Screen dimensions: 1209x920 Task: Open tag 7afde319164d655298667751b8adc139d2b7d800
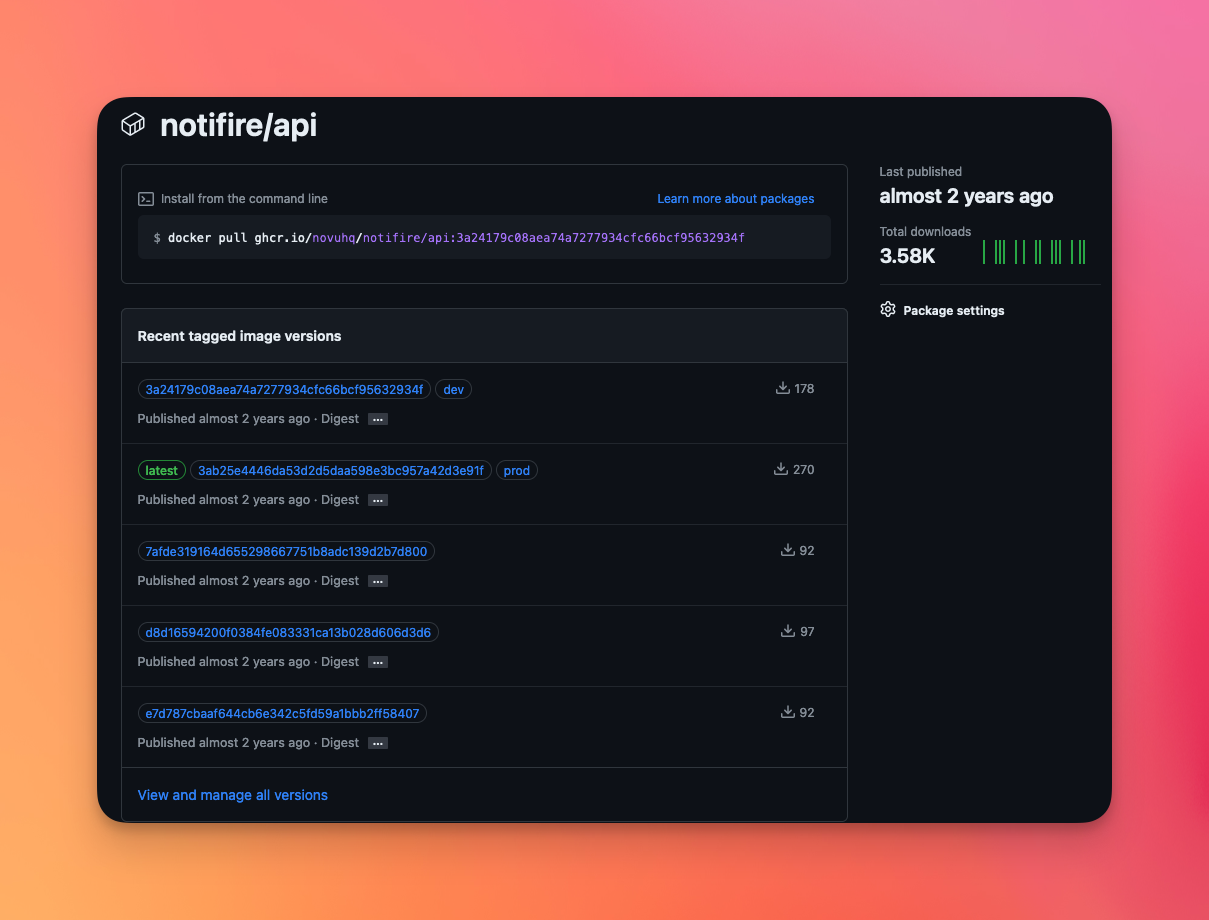286,552
